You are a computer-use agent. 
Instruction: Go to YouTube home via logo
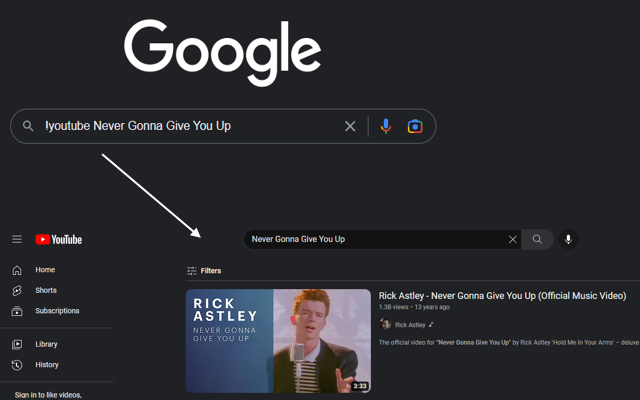coord(59,239)
